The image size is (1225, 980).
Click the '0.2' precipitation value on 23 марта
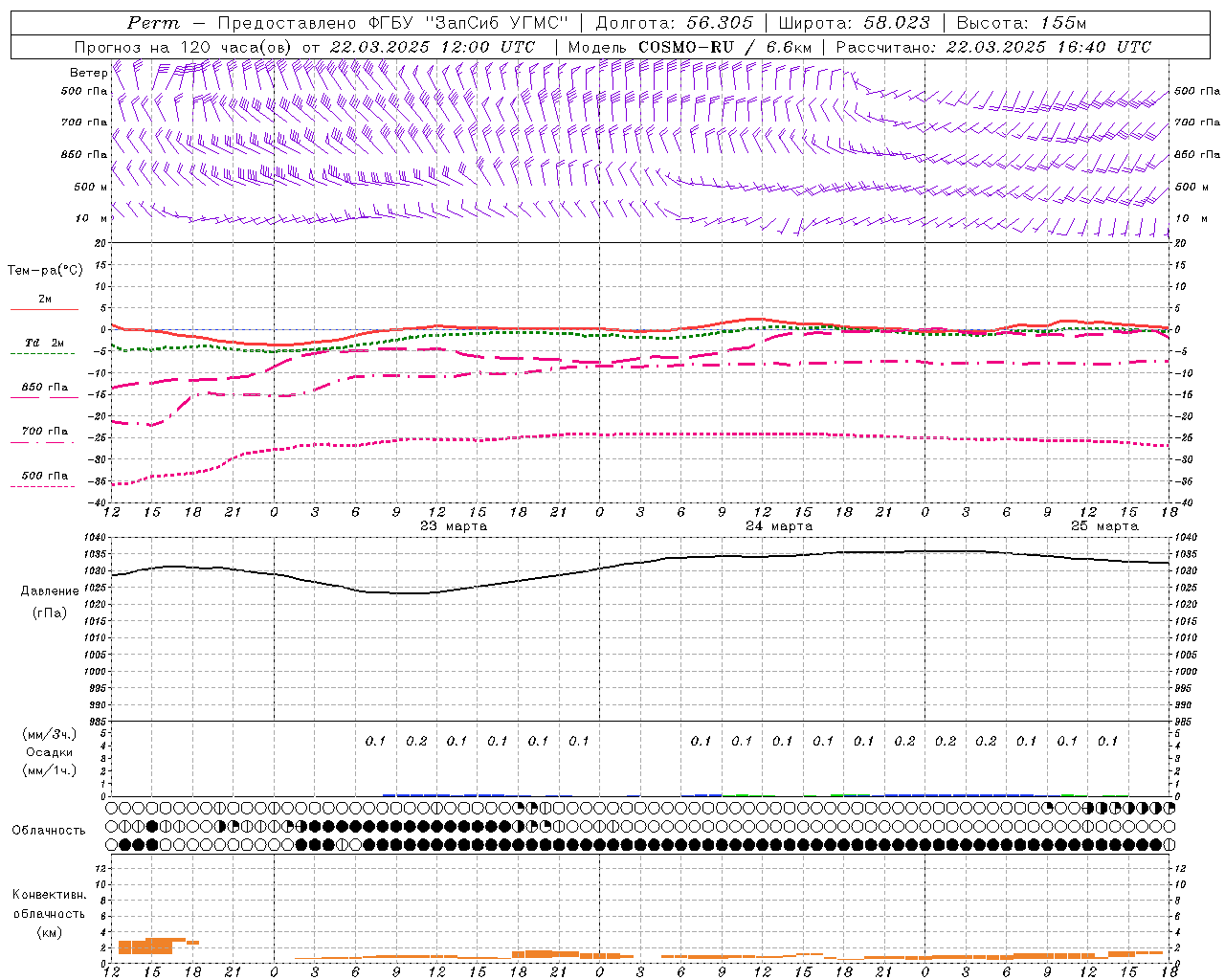coord(416,742)
